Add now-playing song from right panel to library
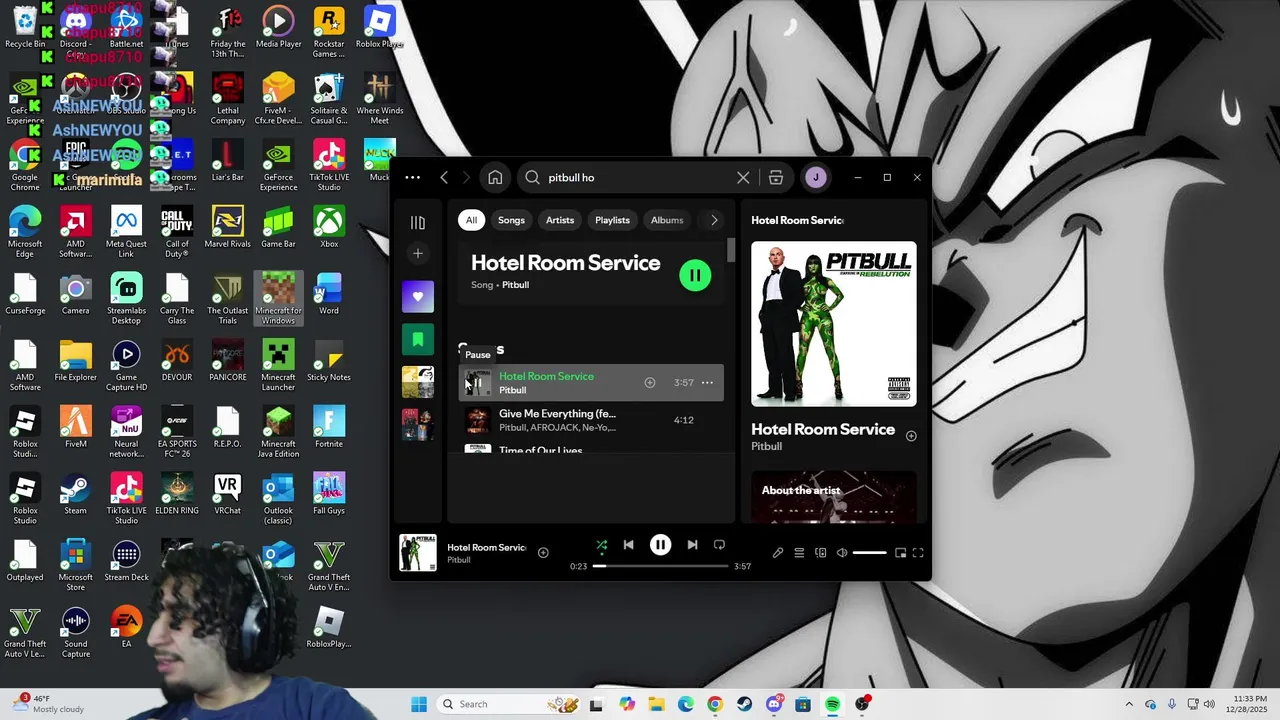 pos(911,436)
